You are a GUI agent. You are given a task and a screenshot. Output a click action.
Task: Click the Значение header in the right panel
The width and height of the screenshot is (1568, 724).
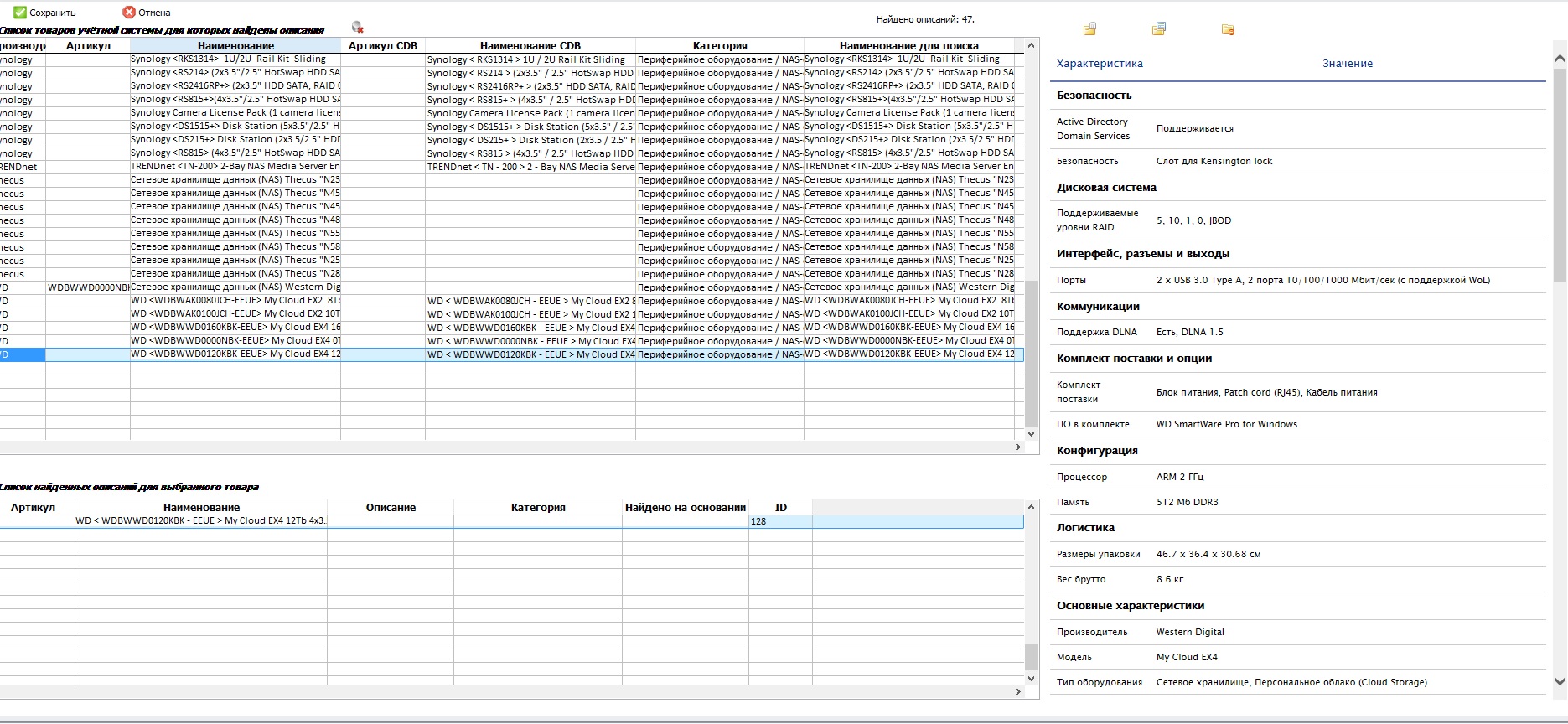[1348, 64]
